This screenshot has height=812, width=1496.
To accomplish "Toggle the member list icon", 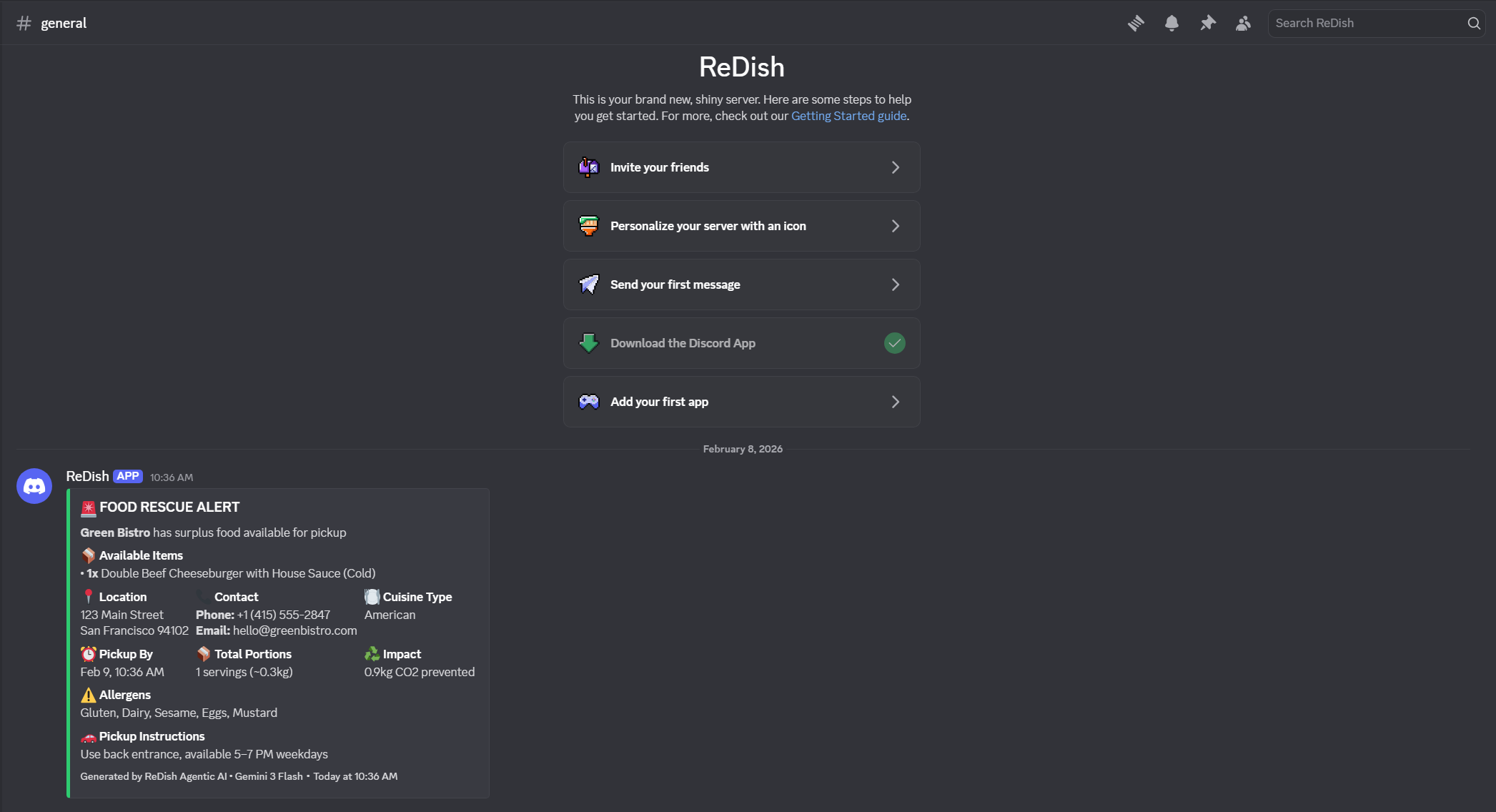I will [x=1243, y=23].
